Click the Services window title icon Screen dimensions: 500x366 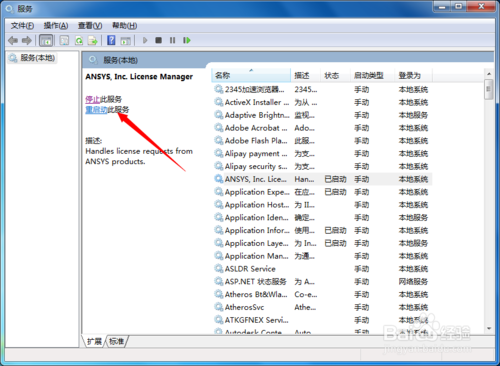(x=10, y=9)
